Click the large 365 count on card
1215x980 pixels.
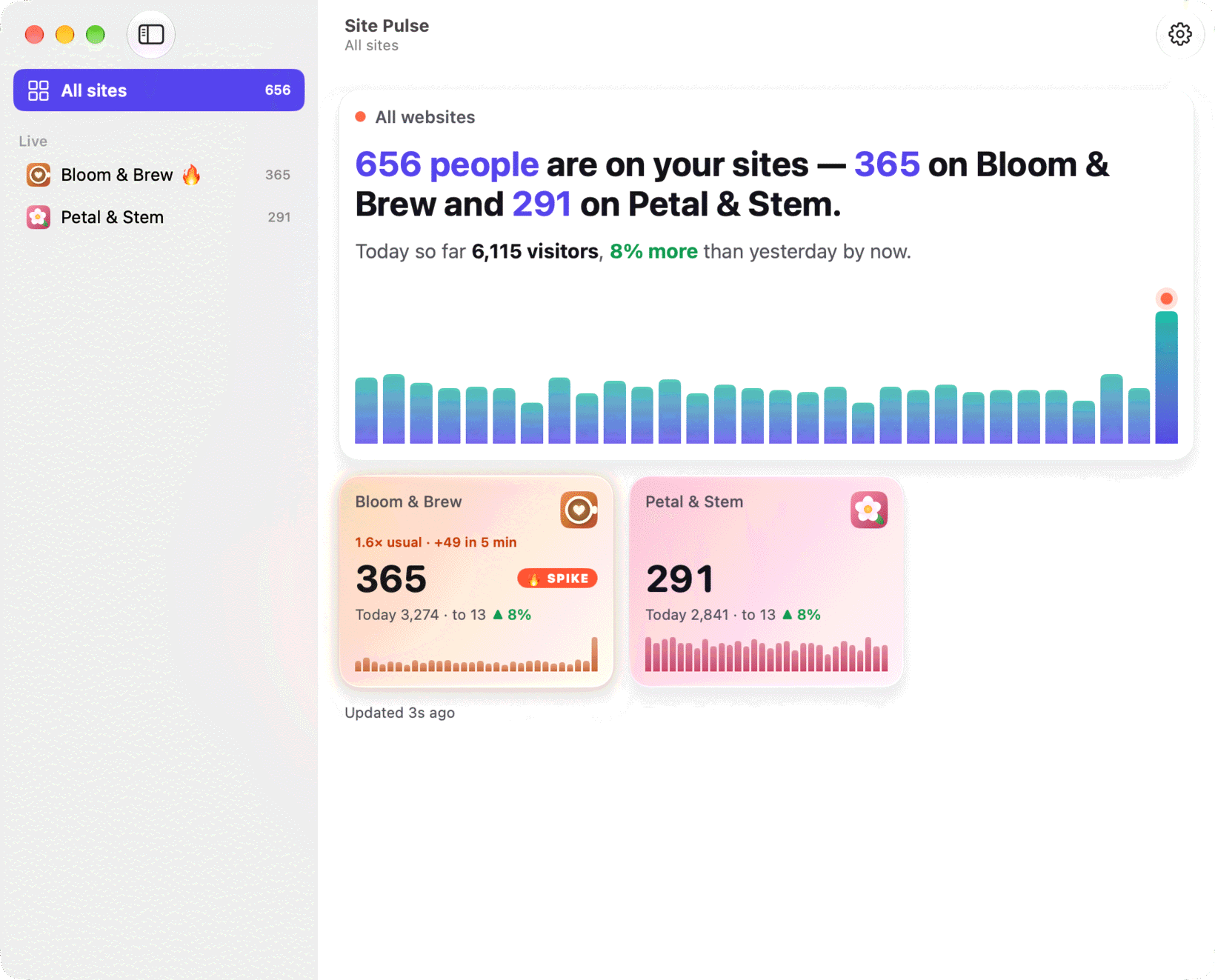(x=391, y=579)
